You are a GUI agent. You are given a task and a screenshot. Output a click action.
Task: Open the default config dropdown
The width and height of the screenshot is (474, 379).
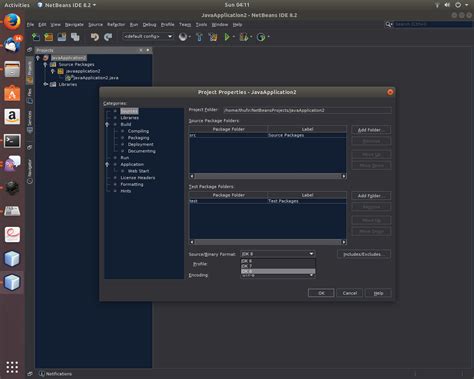pos(148,36)
